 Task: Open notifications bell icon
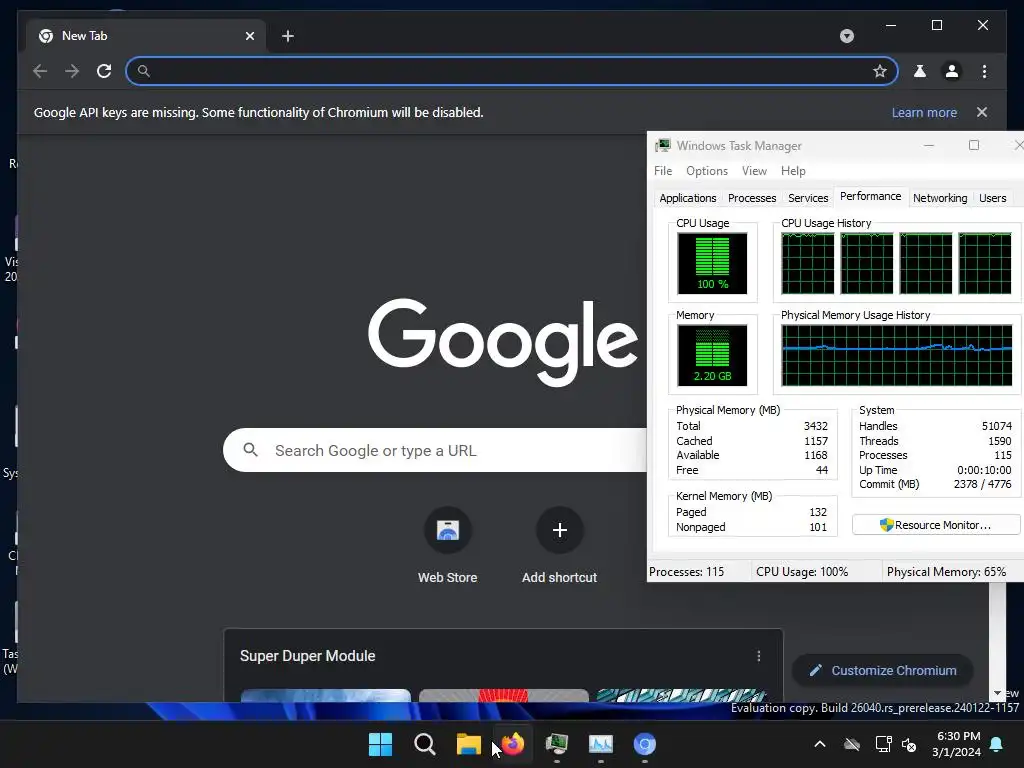[997, 744]
